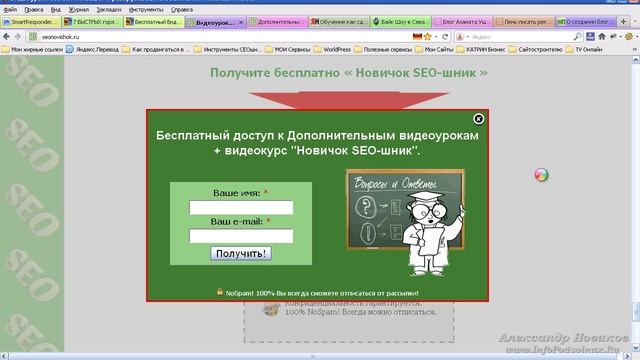Click the Ваше имя input field

(241, 207)
